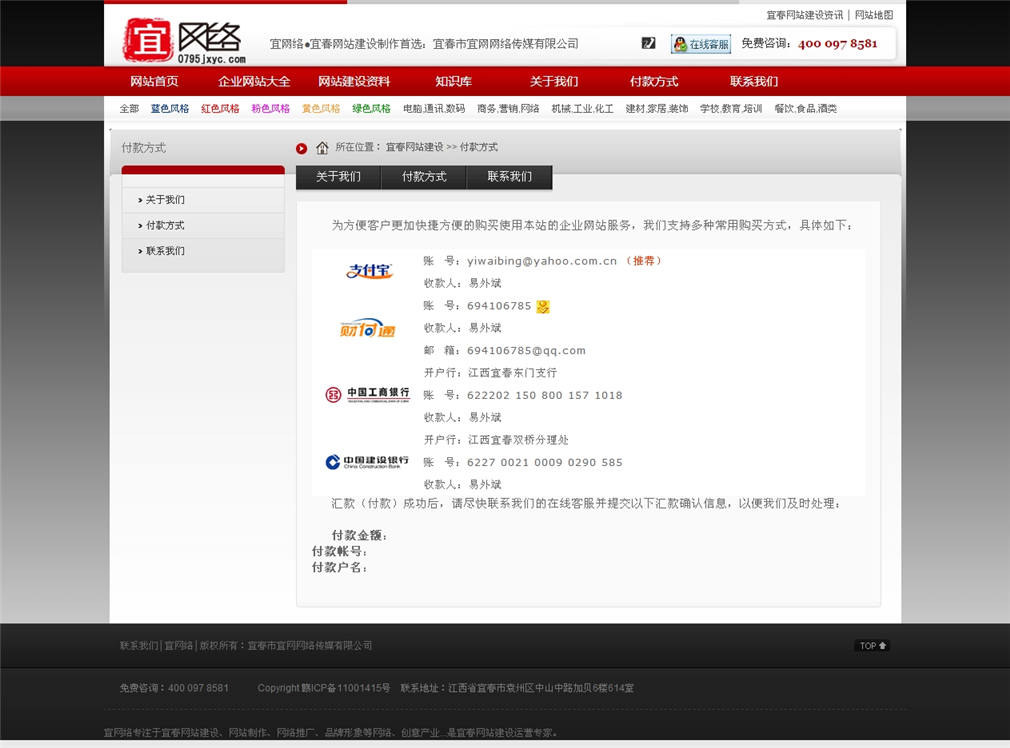Image resolution: width=1010 pixels, height=748 pixels.
Task: Click the China Construction Bank logo
Action: tap(366, 461)
